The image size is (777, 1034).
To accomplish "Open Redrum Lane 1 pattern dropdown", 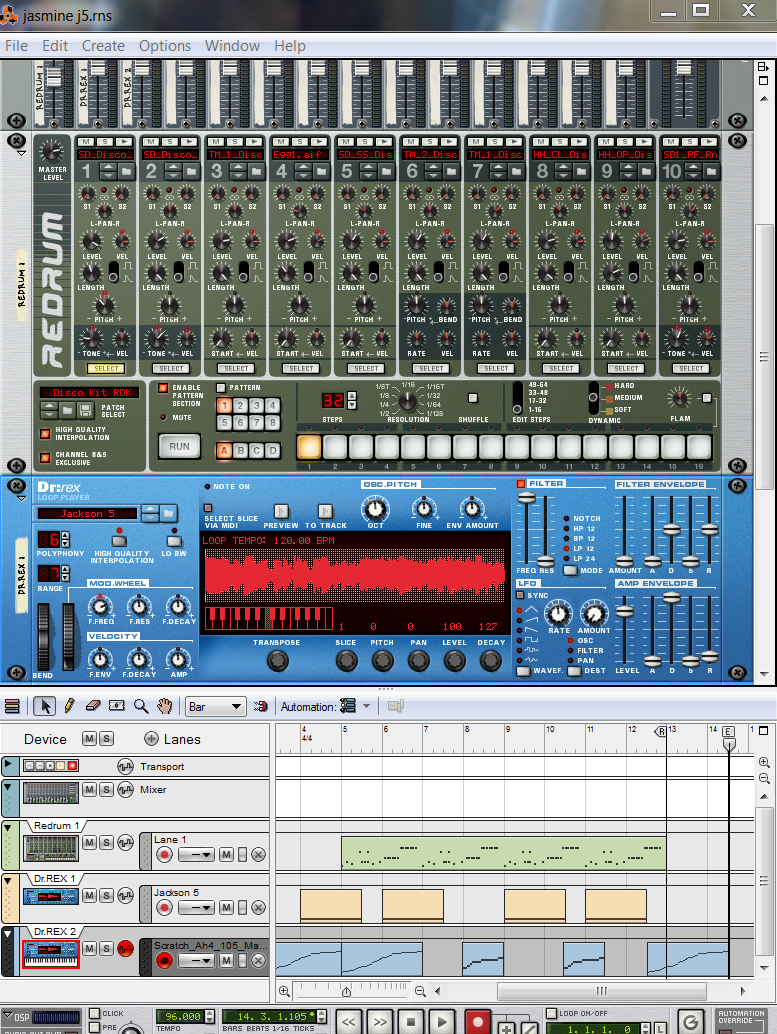I will tap(196, 855).
